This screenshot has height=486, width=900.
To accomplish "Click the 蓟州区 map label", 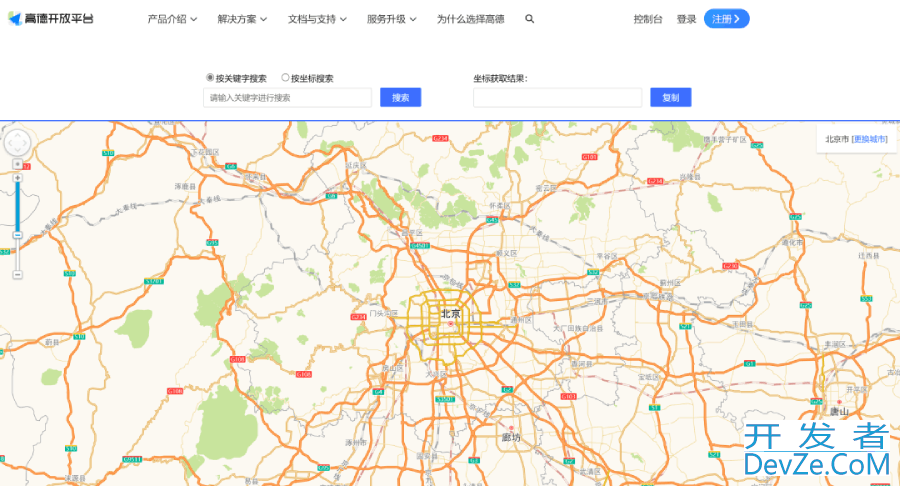I will coord(670,283).
